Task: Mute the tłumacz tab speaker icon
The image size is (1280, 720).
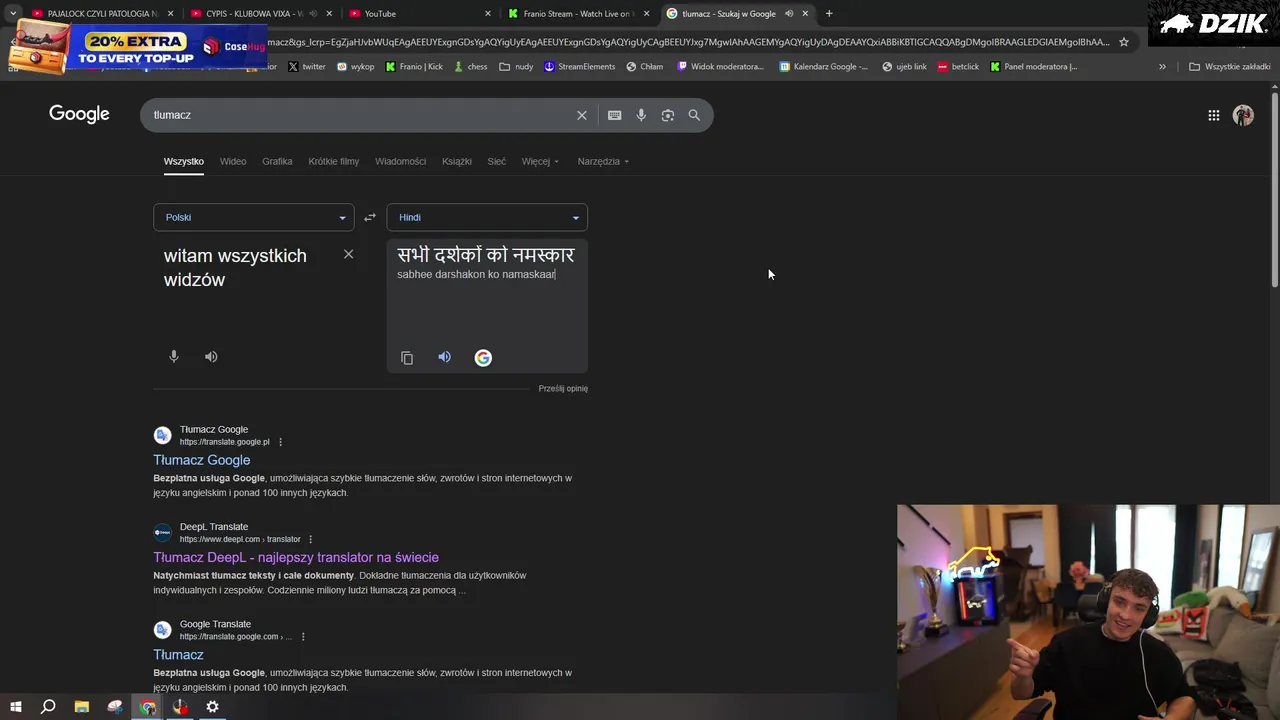Action: click(x=788, y=13)
